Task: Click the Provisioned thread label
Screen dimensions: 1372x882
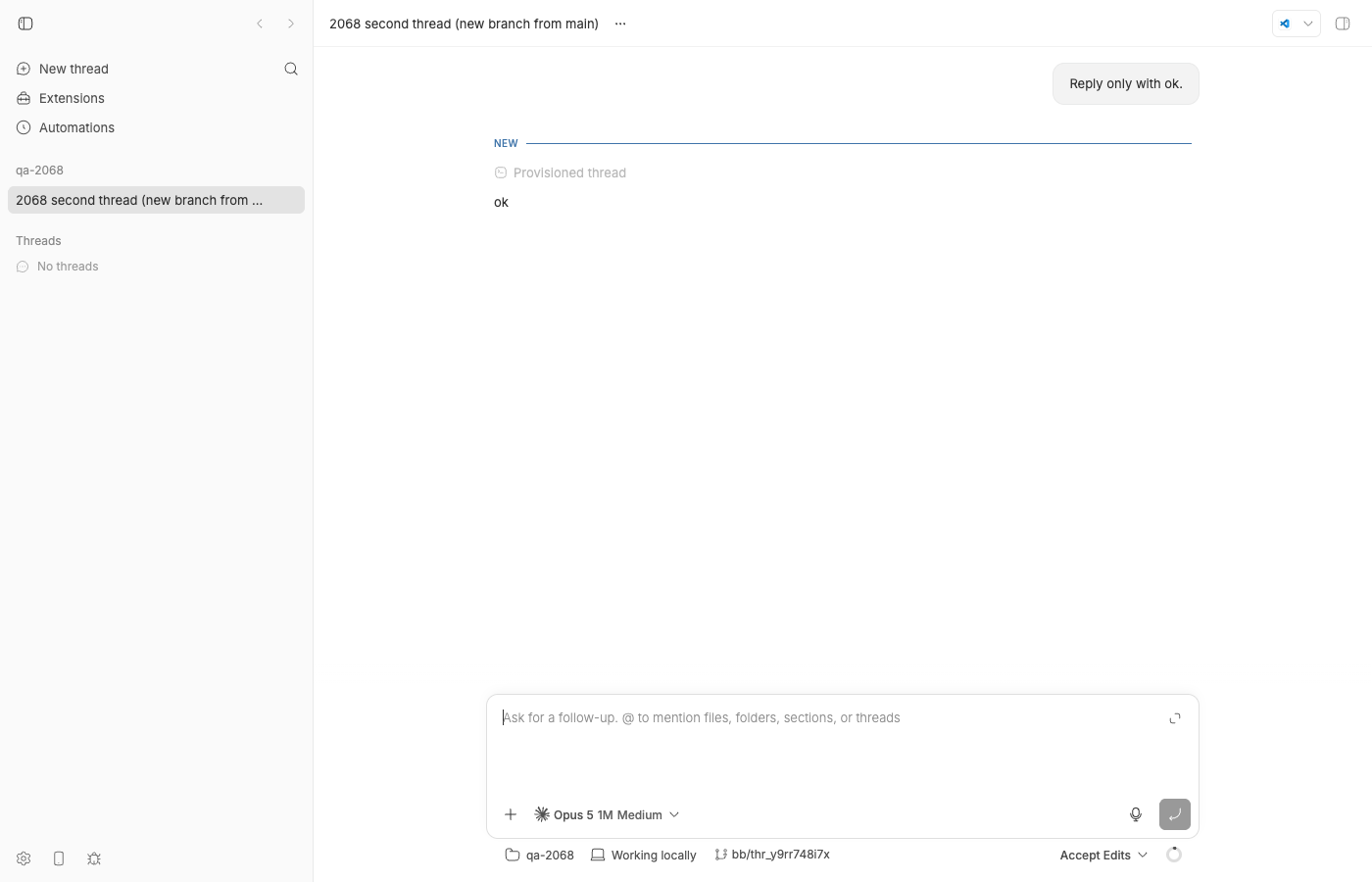Action: [569, 172]
